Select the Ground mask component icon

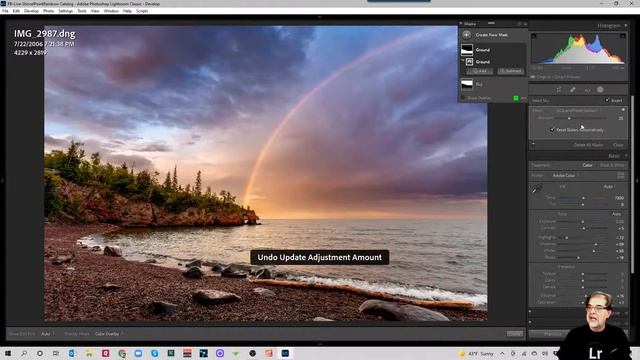[x=469, y=62]
